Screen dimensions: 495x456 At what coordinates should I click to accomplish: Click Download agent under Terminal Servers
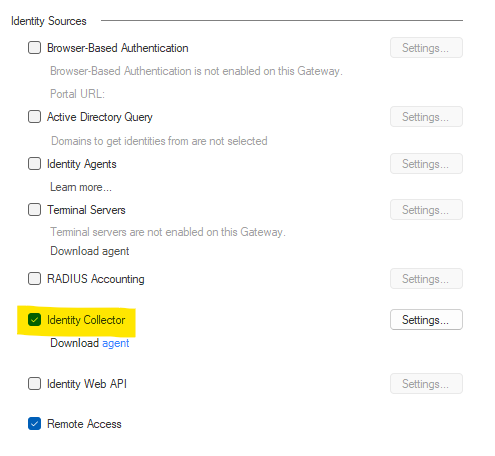click(x=89, y=251)
